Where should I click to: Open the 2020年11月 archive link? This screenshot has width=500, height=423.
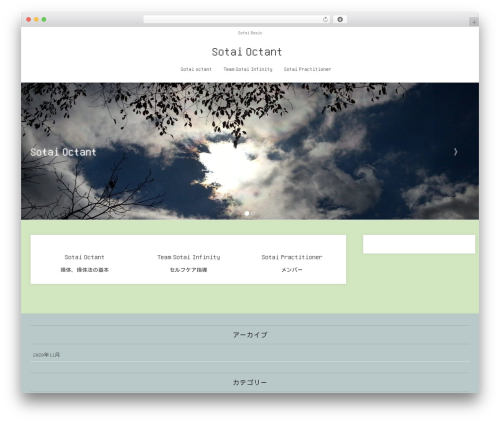click(46, 355)
